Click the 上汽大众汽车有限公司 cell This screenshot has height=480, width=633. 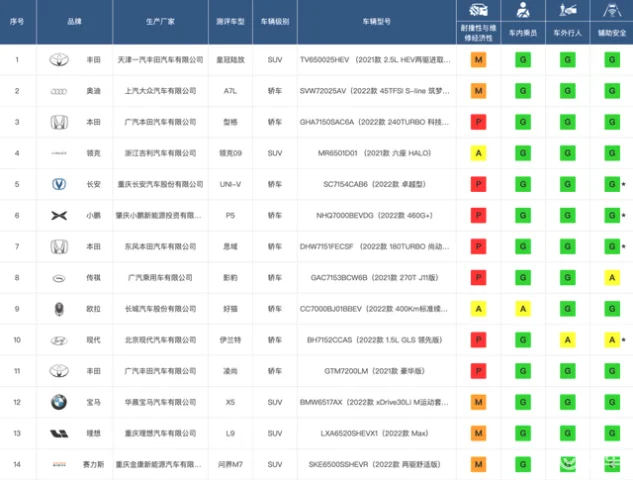[x=160, y=91]
